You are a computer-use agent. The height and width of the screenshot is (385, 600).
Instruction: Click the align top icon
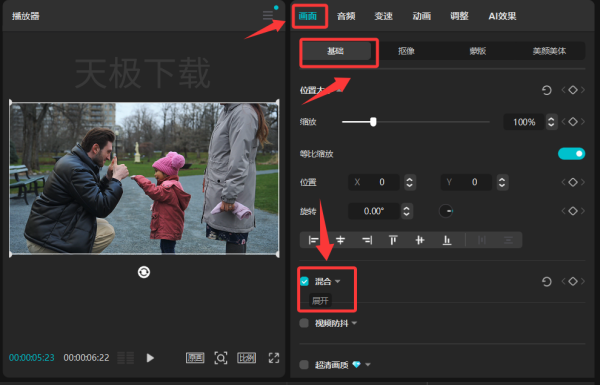point(393,240)
